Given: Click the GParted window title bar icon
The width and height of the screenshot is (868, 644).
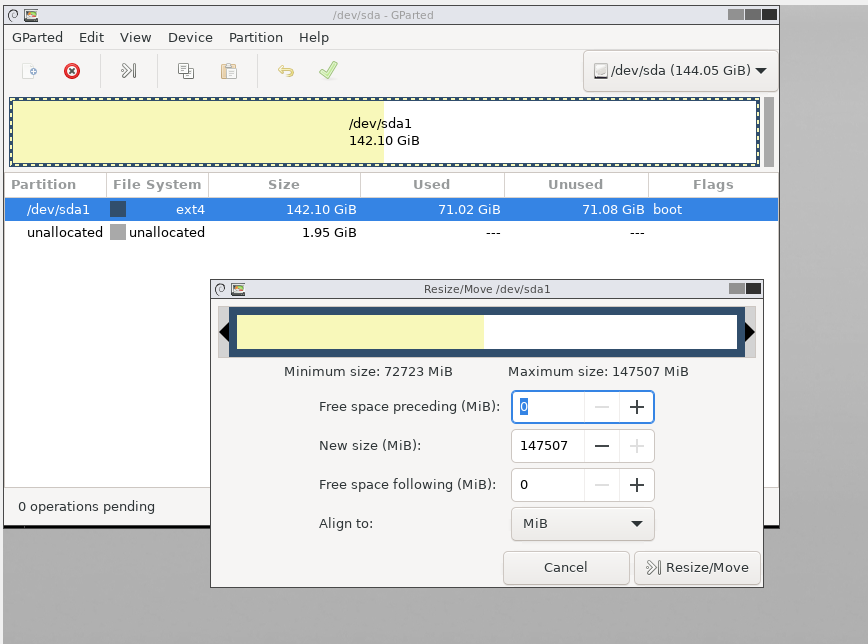Looking at the screenshot, I should point(31,14).
